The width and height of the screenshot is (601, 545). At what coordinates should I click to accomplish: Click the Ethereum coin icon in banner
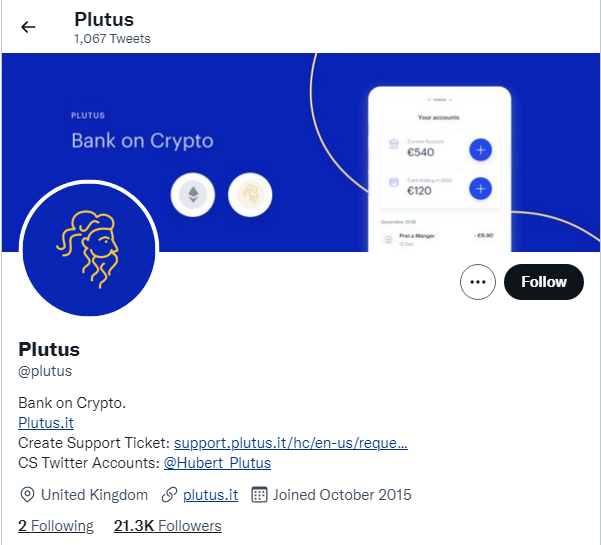(x=193, y=195)
